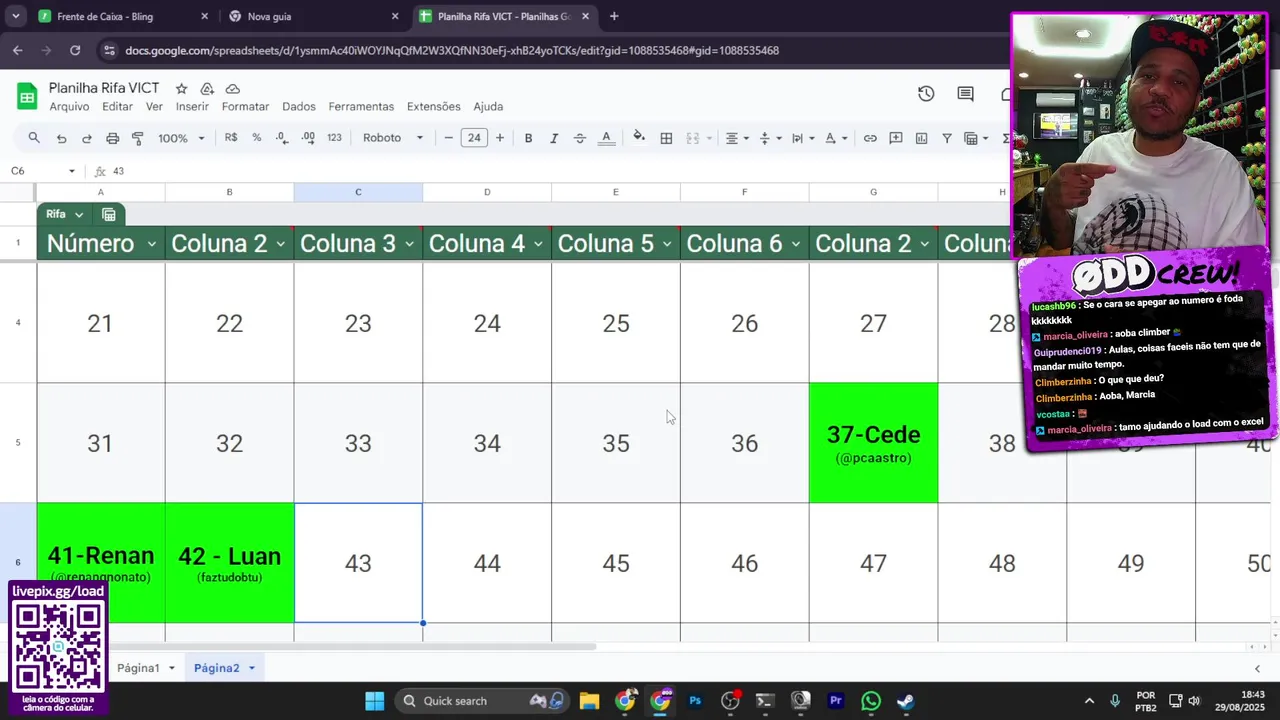Viewport: 1280px width, 720px height.
Task: Open the table view dropdown in the toolbar
Action: coord(976,138)
